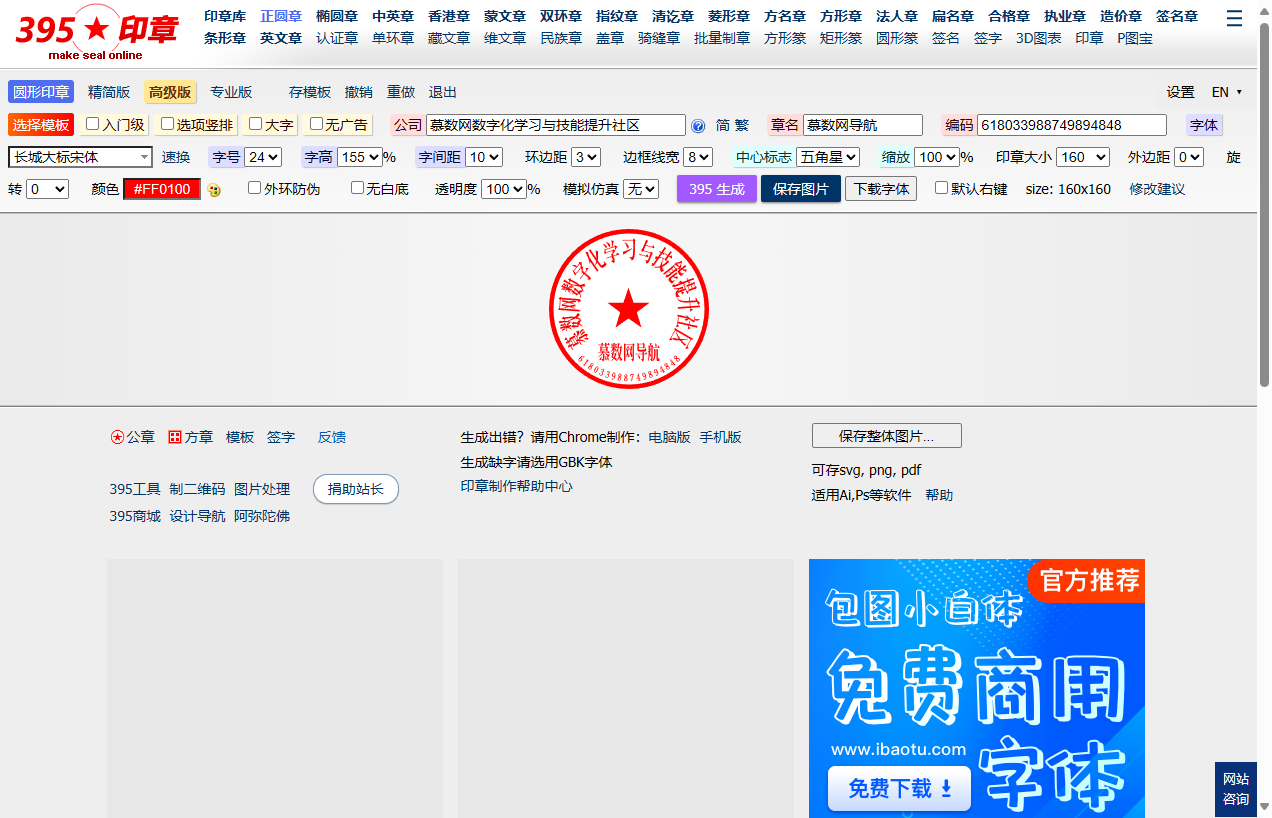
Task: Click the 网站咨询 icon at bottom right
Action: [x=1235, y=789]
